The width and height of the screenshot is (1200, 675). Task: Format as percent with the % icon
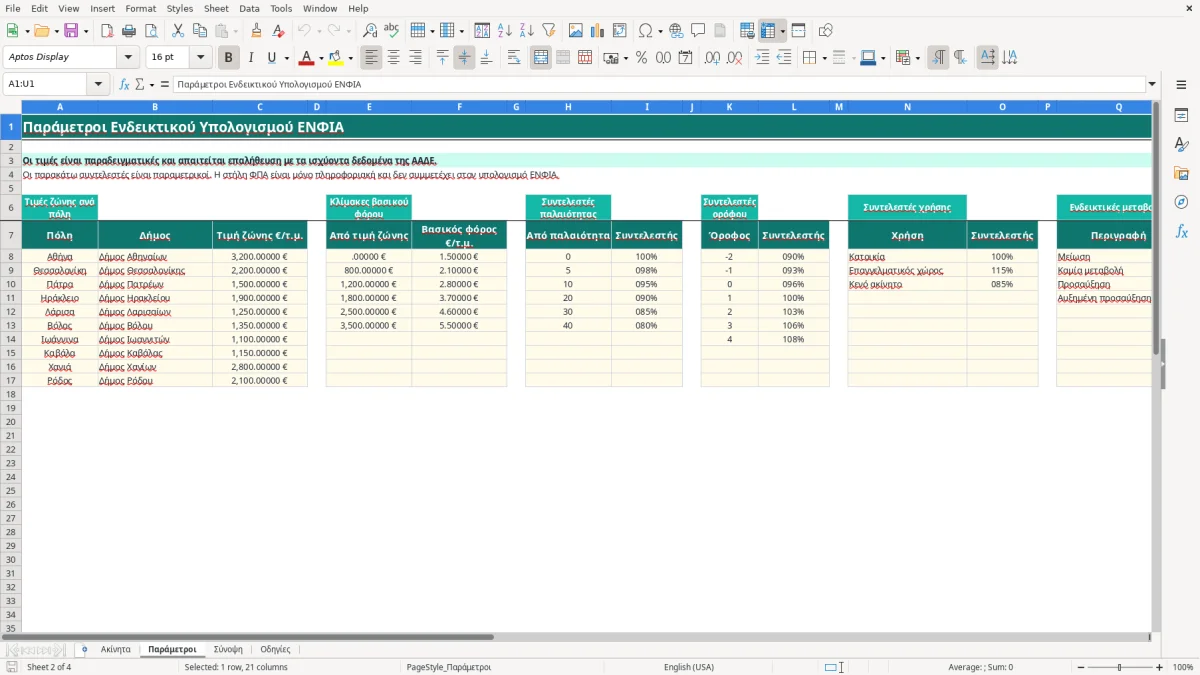coord(641,58)
